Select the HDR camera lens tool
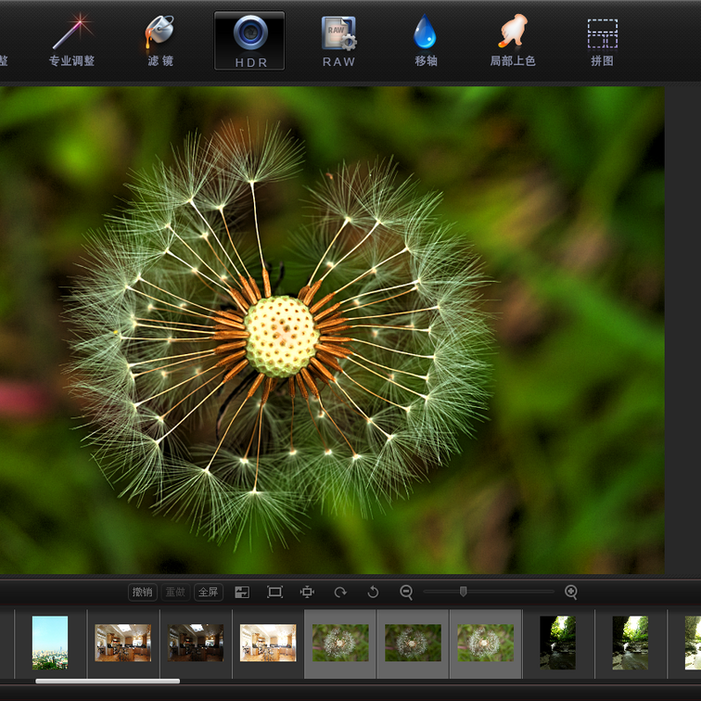This screenshot has width=701, height=701. pos(249,41)
